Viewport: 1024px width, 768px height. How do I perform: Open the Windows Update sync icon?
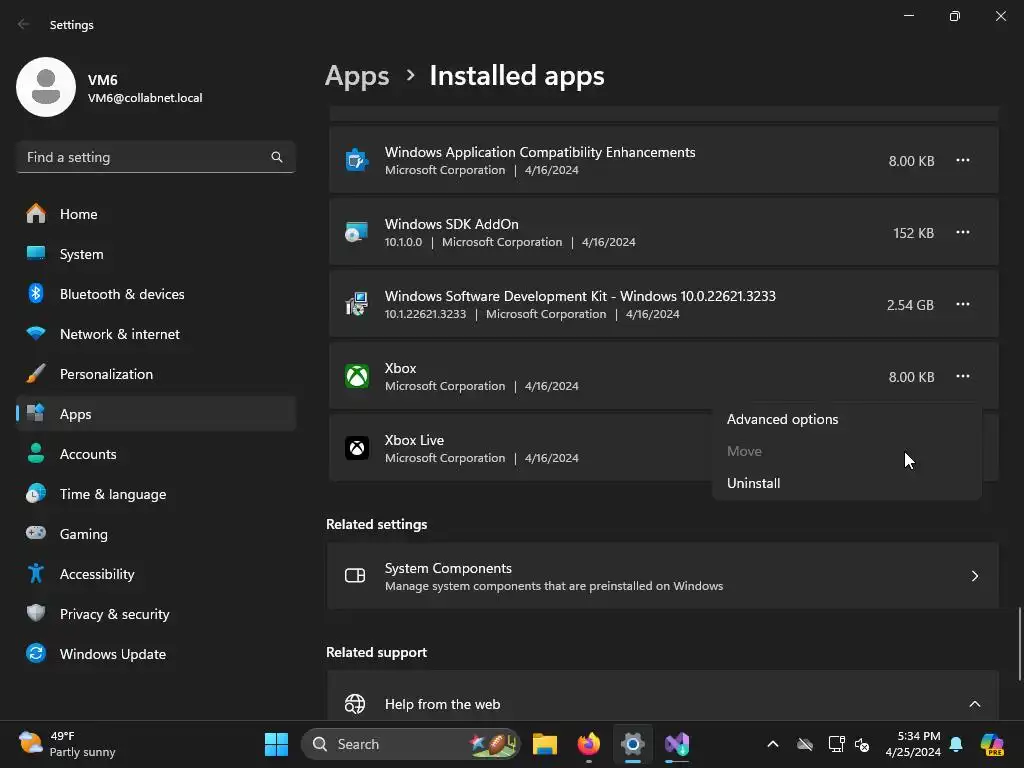click(x=36, y=653)
